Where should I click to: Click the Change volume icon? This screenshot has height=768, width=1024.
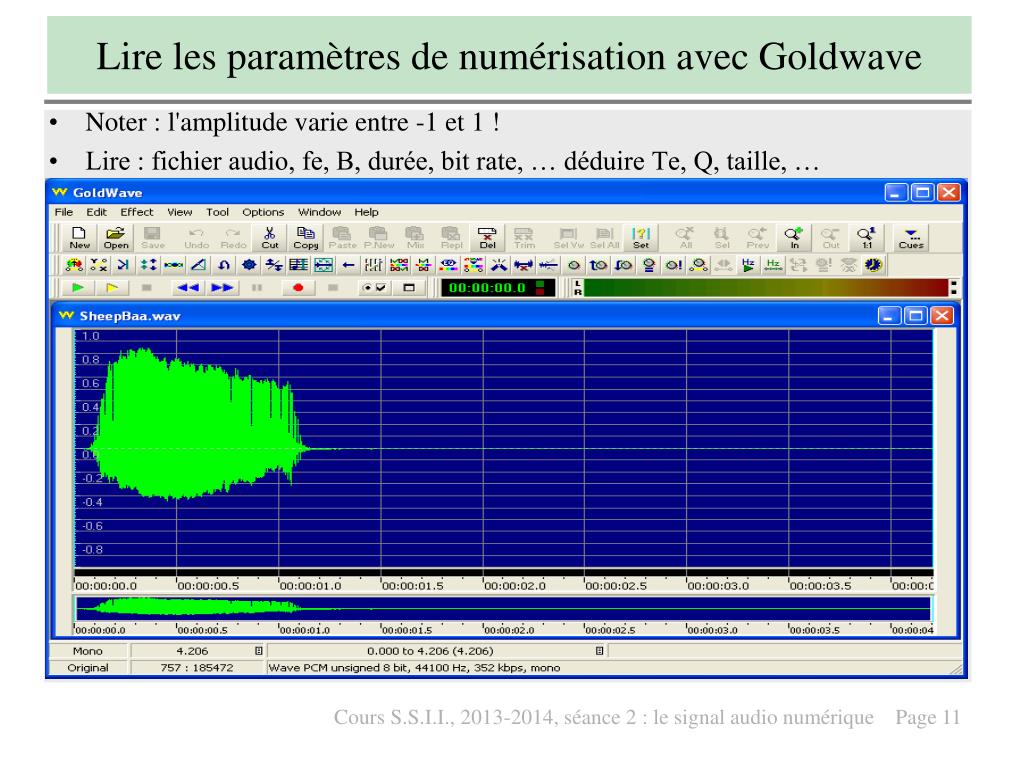pos(573,264)
